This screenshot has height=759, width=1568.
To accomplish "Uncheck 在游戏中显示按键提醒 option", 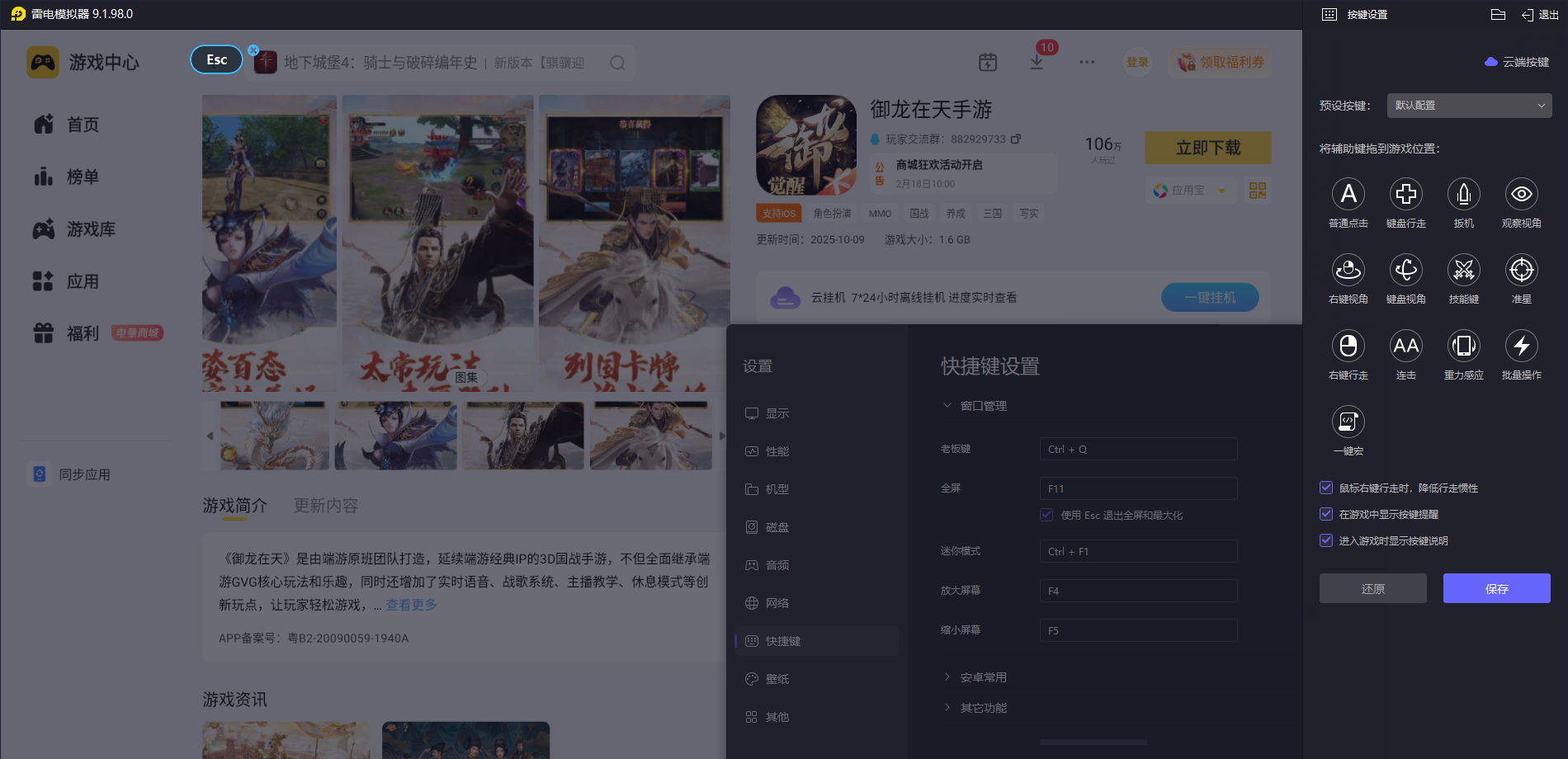I will pos(1326,515).
